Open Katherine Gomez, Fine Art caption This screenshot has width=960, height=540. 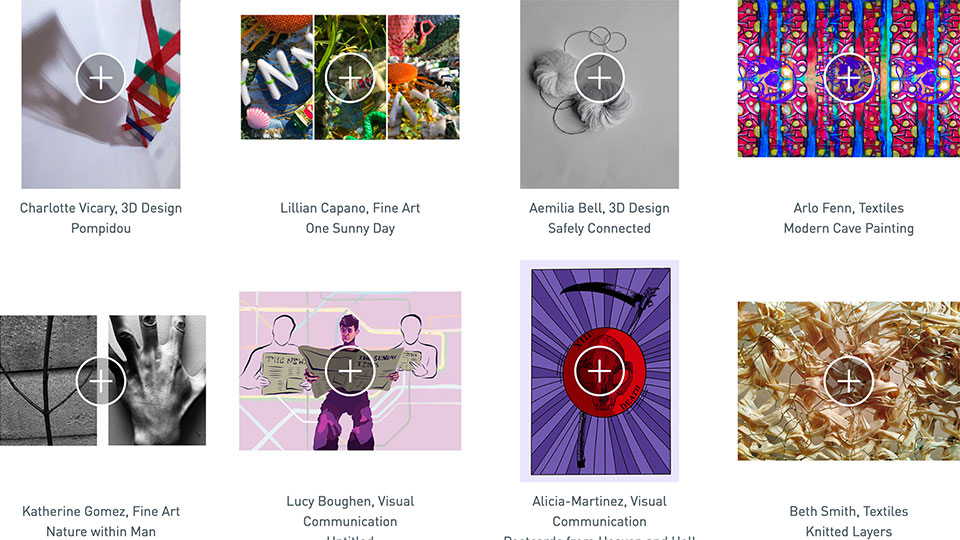tap(101, 511)
